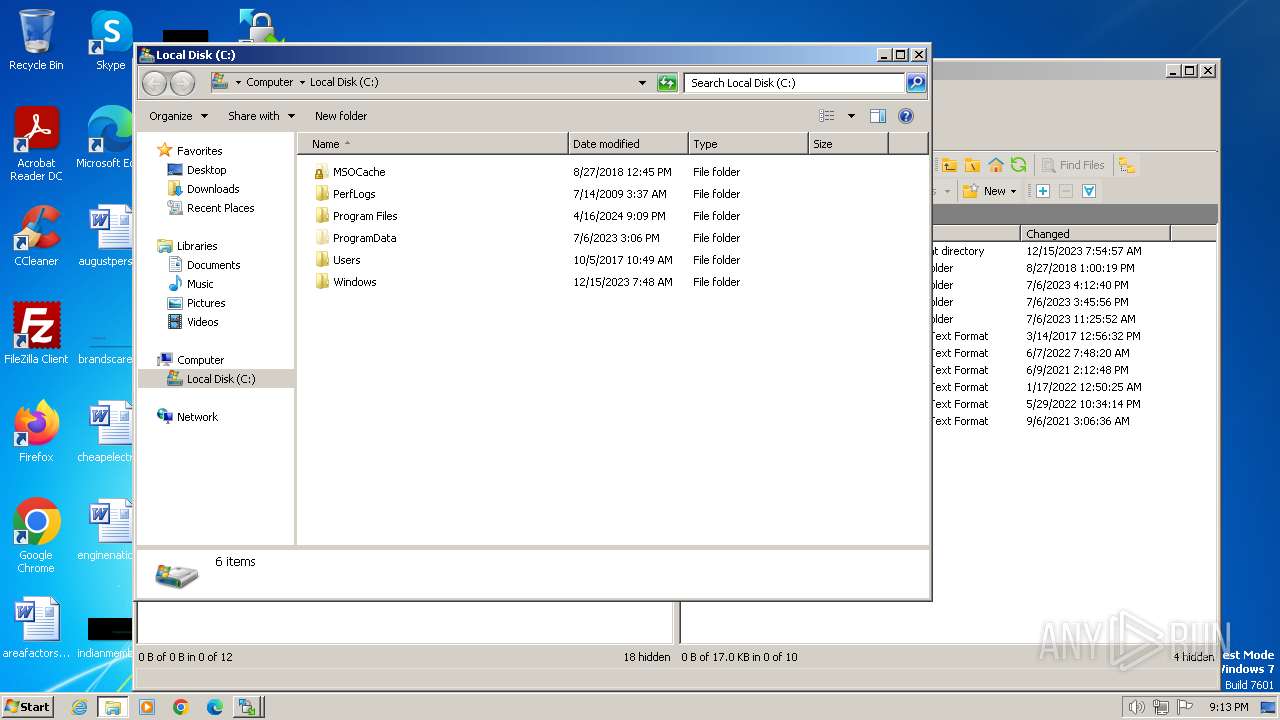Open Skype desktop shortcut

click(x=110, y=40)
